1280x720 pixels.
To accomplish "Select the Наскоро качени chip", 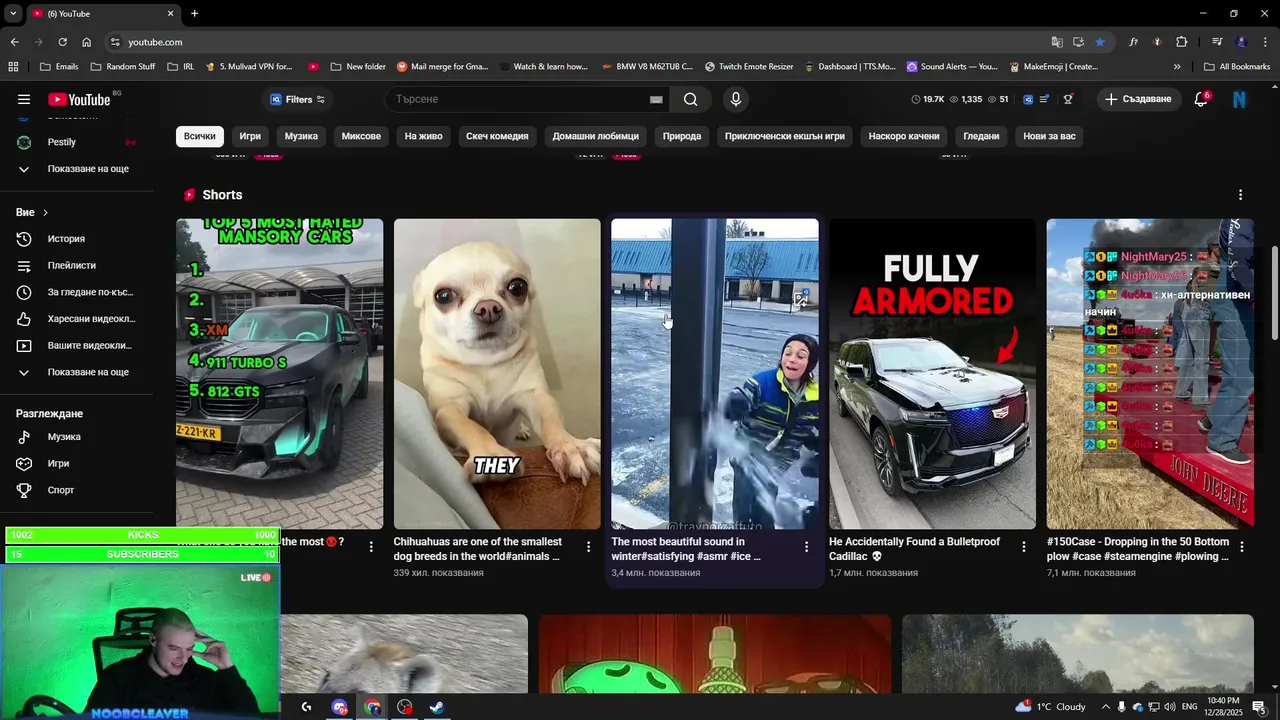I will coord(904,136).
